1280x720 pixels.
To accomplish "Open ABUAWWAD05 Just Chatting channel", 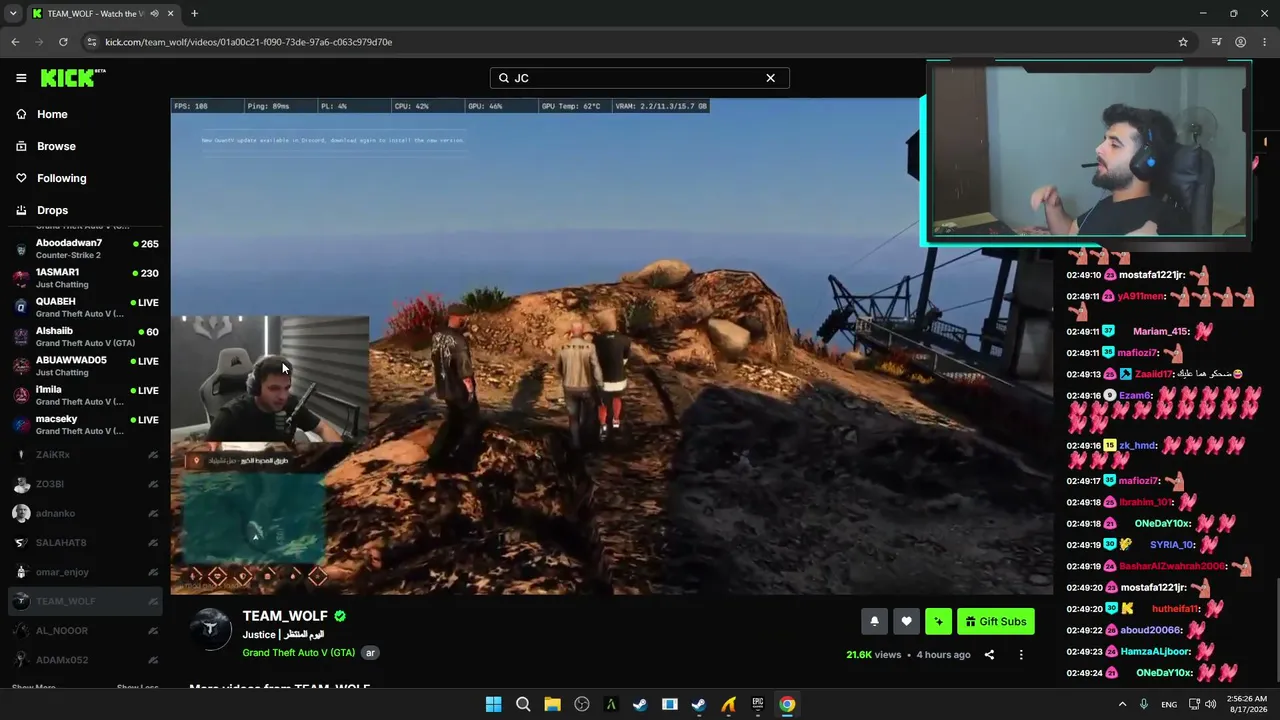I will [85, 366].
